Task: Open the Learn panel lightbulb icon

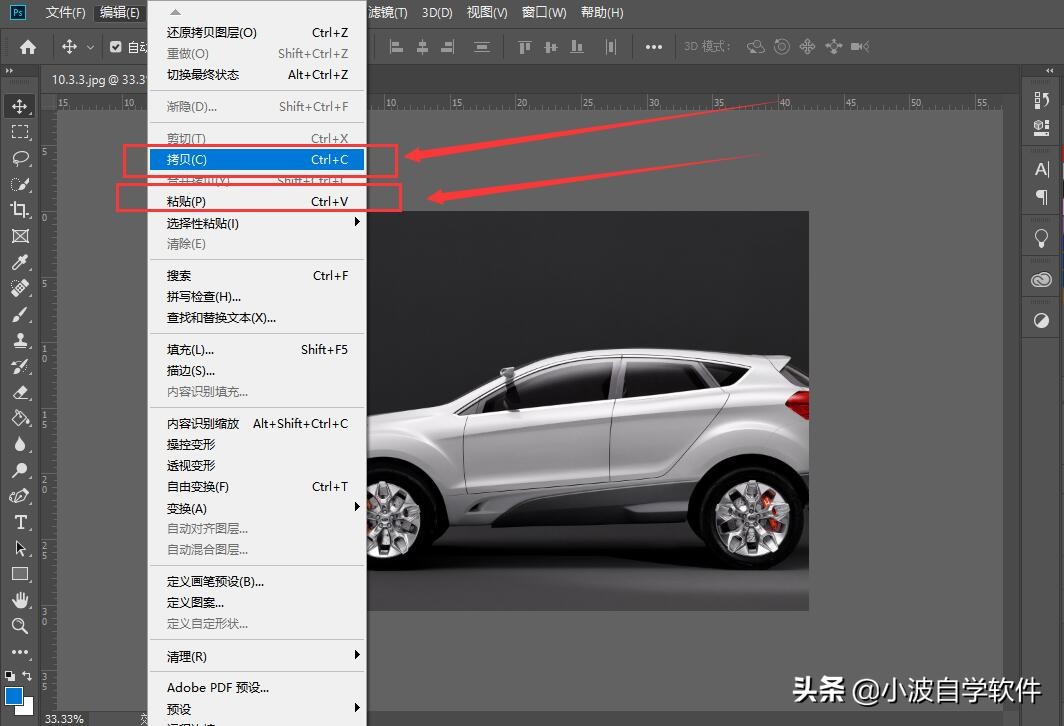Action: pos(1041,238)
